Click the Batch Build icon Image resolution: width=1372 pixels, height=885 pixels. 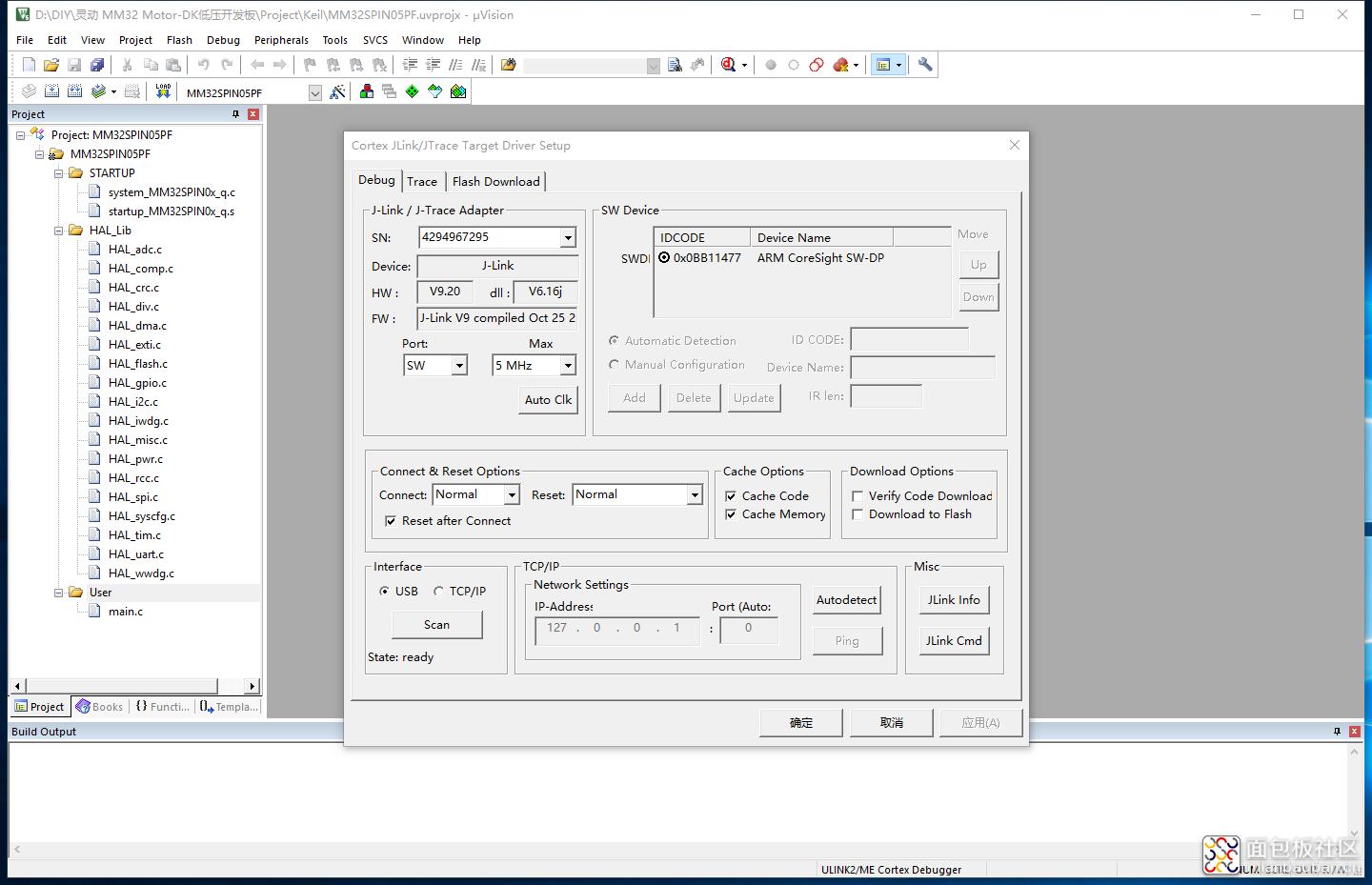(98, 91)
